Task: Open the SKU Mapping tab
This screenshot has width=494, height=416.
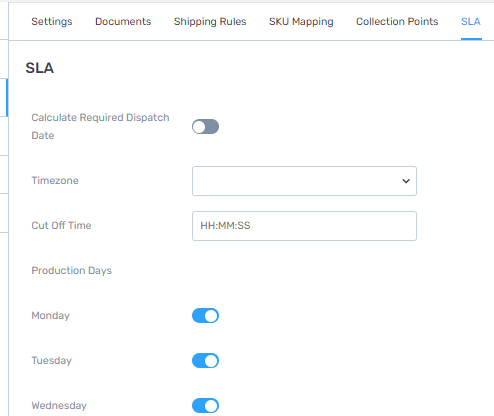Action: tap(301, 22)
